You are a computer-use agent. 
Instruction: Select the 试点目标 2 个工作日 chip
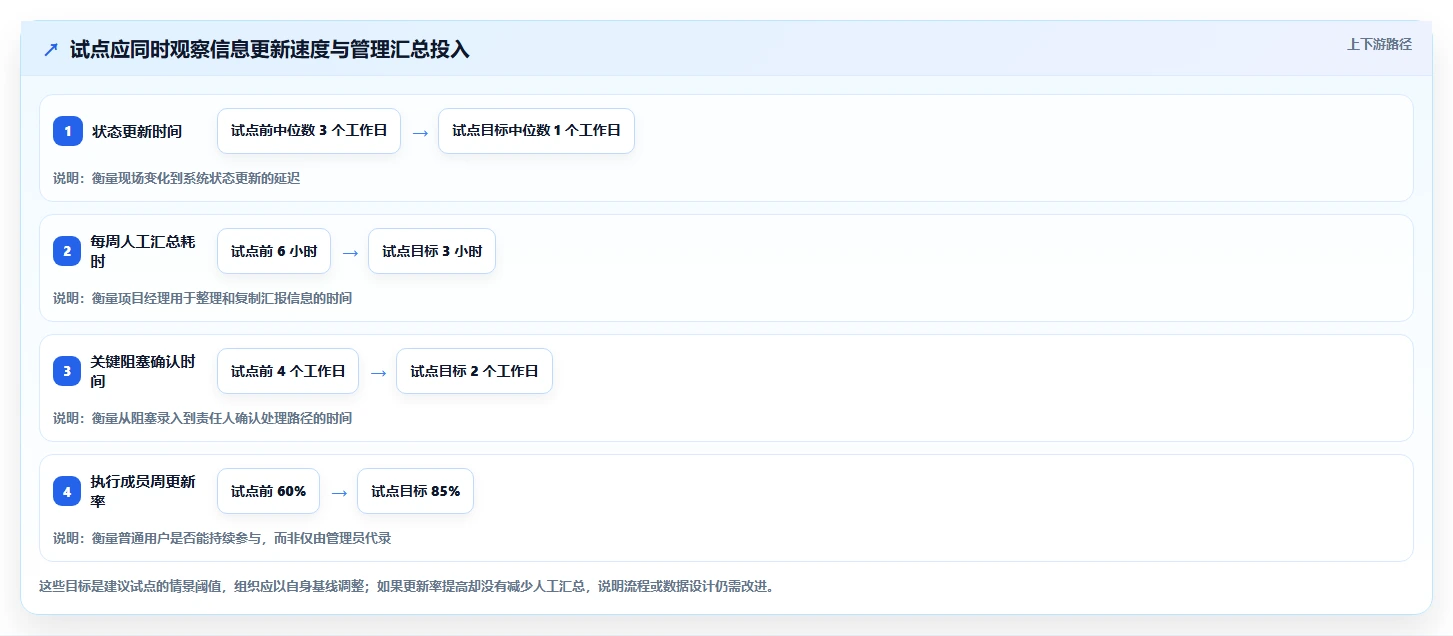click(474, 371)
